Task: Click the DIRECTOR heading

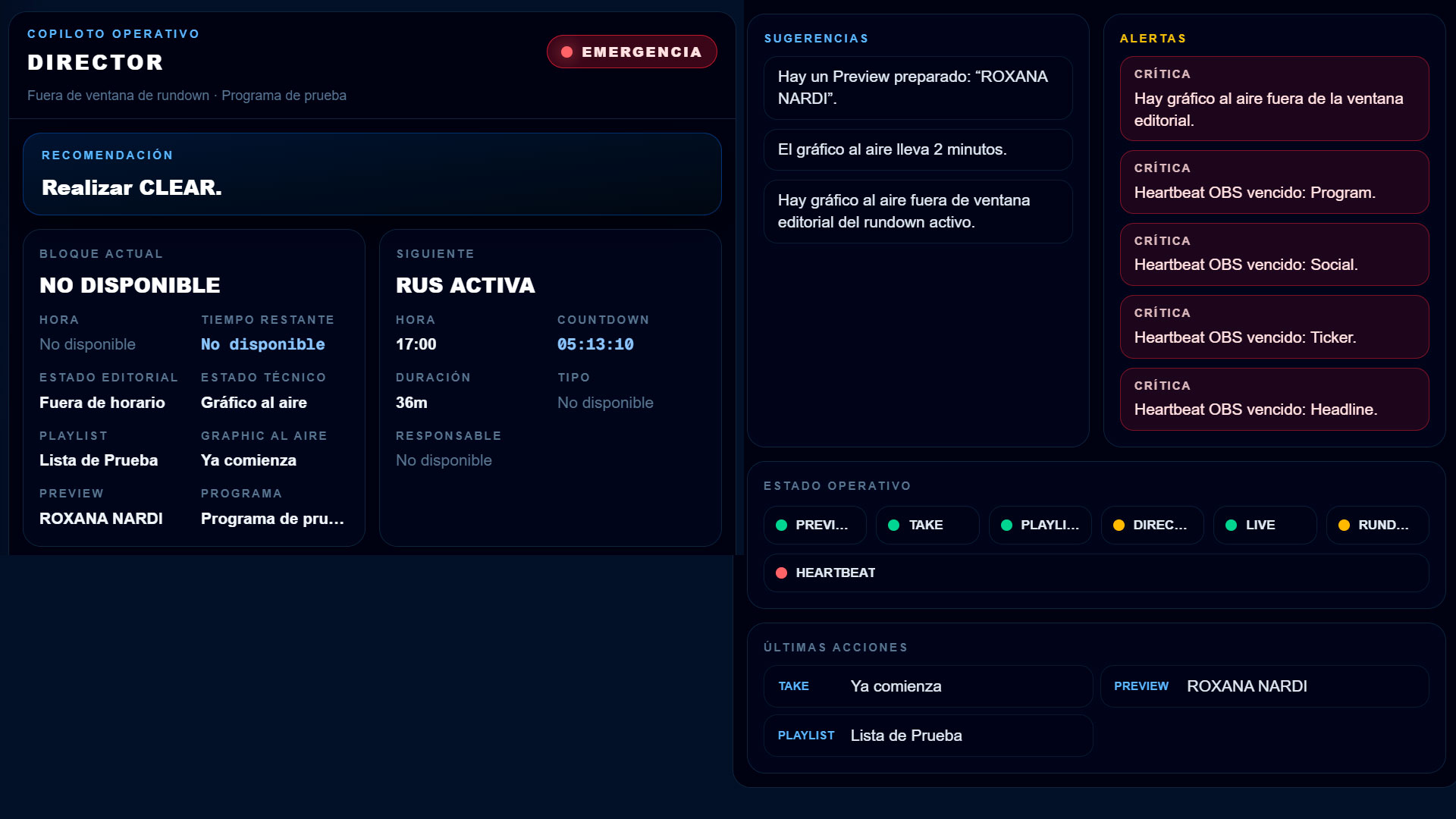Action: coord(96,62)
